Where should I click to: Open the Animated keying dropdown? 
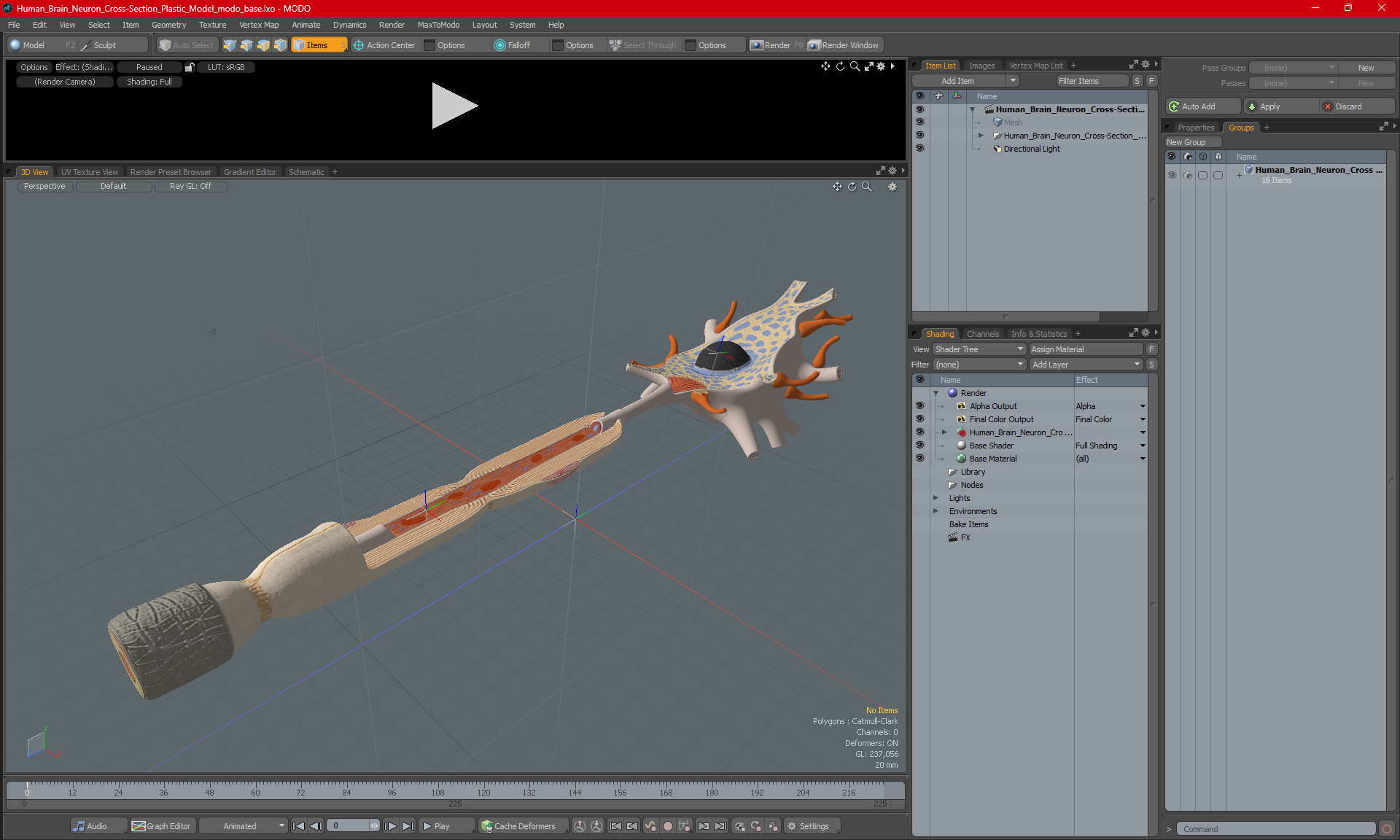(243, 826)
